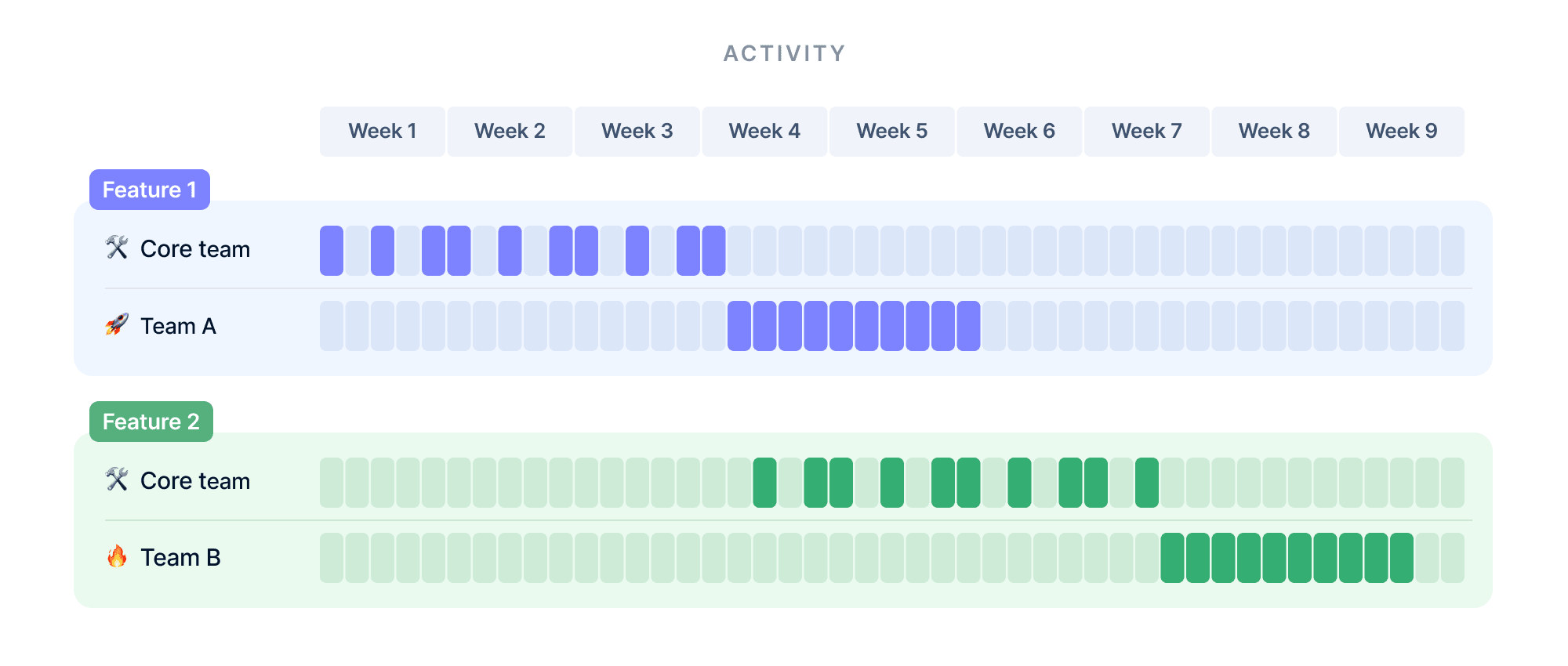The image size is (1568, 666).
Task: Click the Week 7 header
Action: point(1146,132)
